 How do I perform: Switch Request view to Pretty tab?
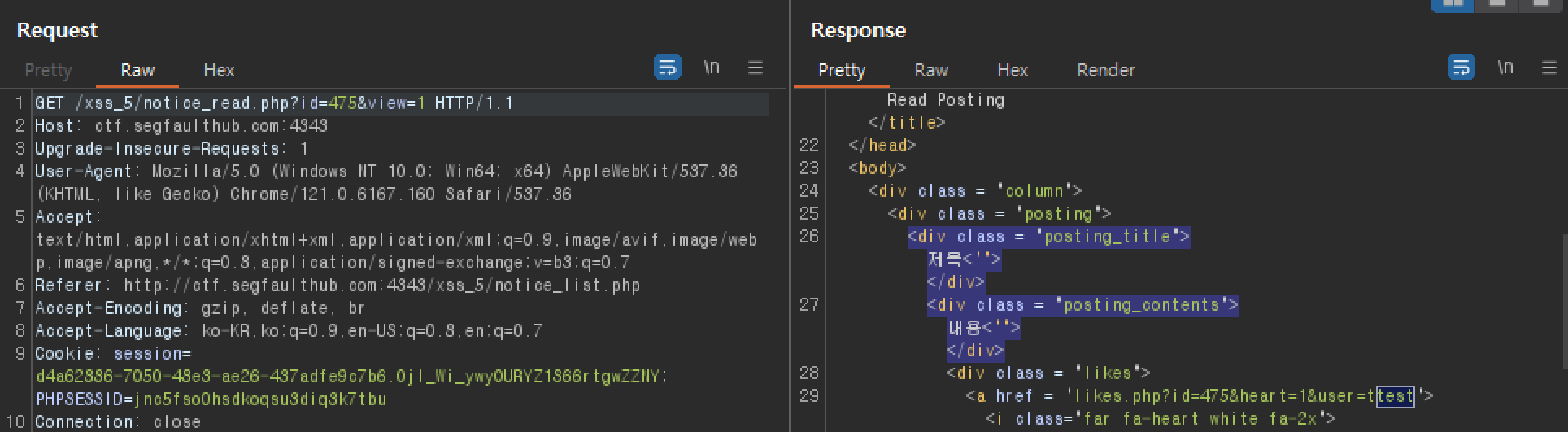(x=48, y=70)
